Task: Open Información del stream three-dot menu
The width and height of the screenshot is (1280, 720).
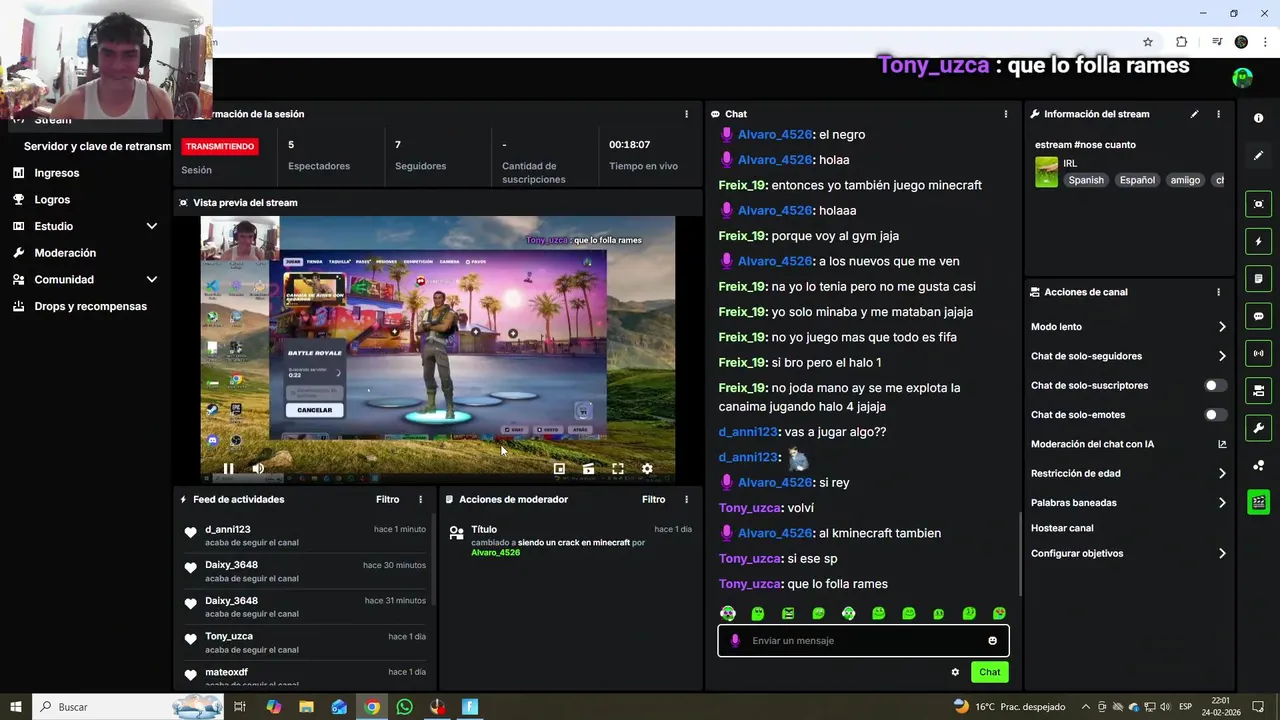Action: click(1218, 114)
